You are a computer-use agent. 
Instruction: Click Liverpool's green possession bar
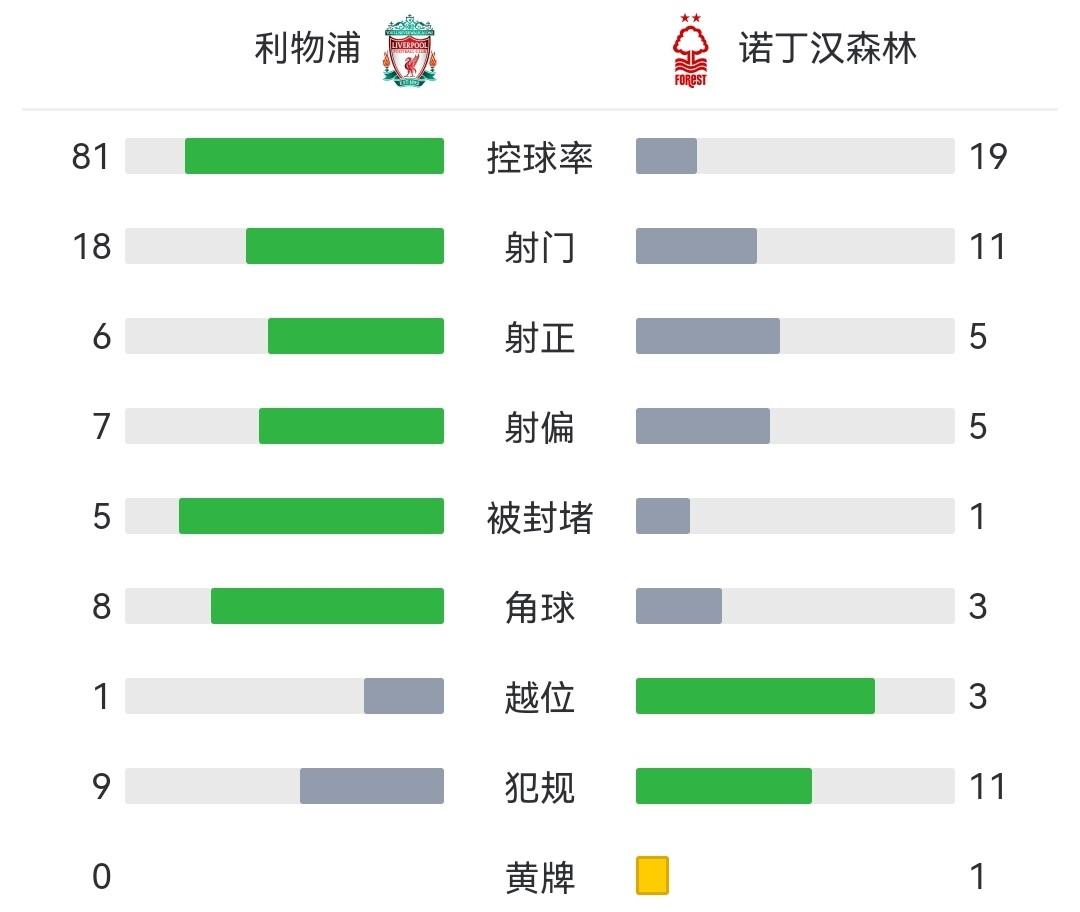coord(314,156)
